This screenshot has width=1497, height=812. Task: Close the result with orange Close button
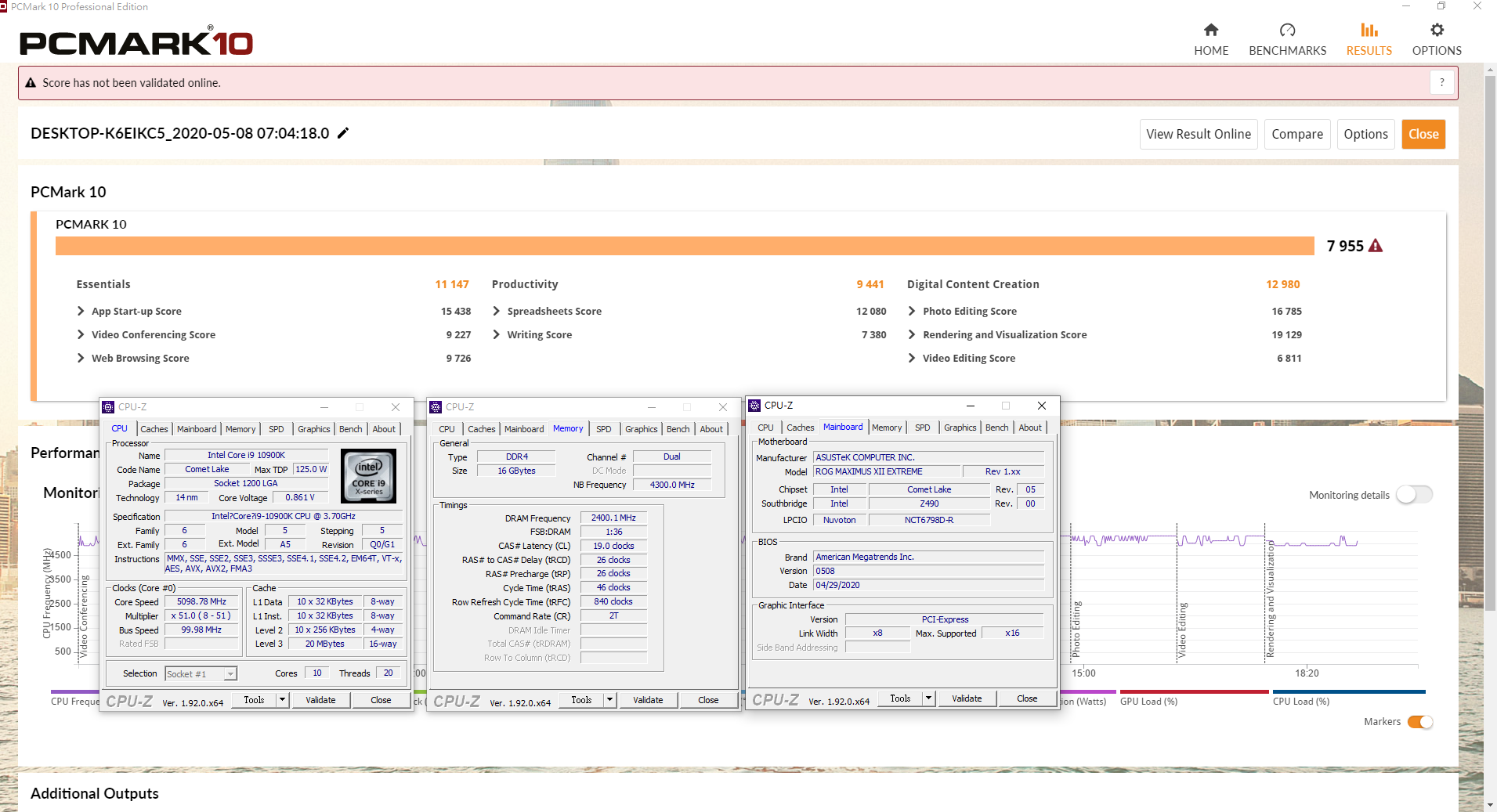pyautogui.click(x=1423, y=134)
